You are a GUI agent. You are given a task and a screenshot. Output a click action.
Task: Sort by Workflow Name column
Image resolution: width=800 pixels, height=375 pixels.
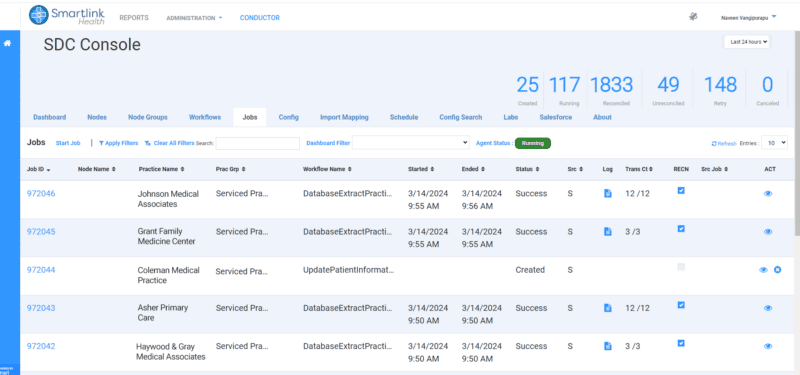(327, 169)
